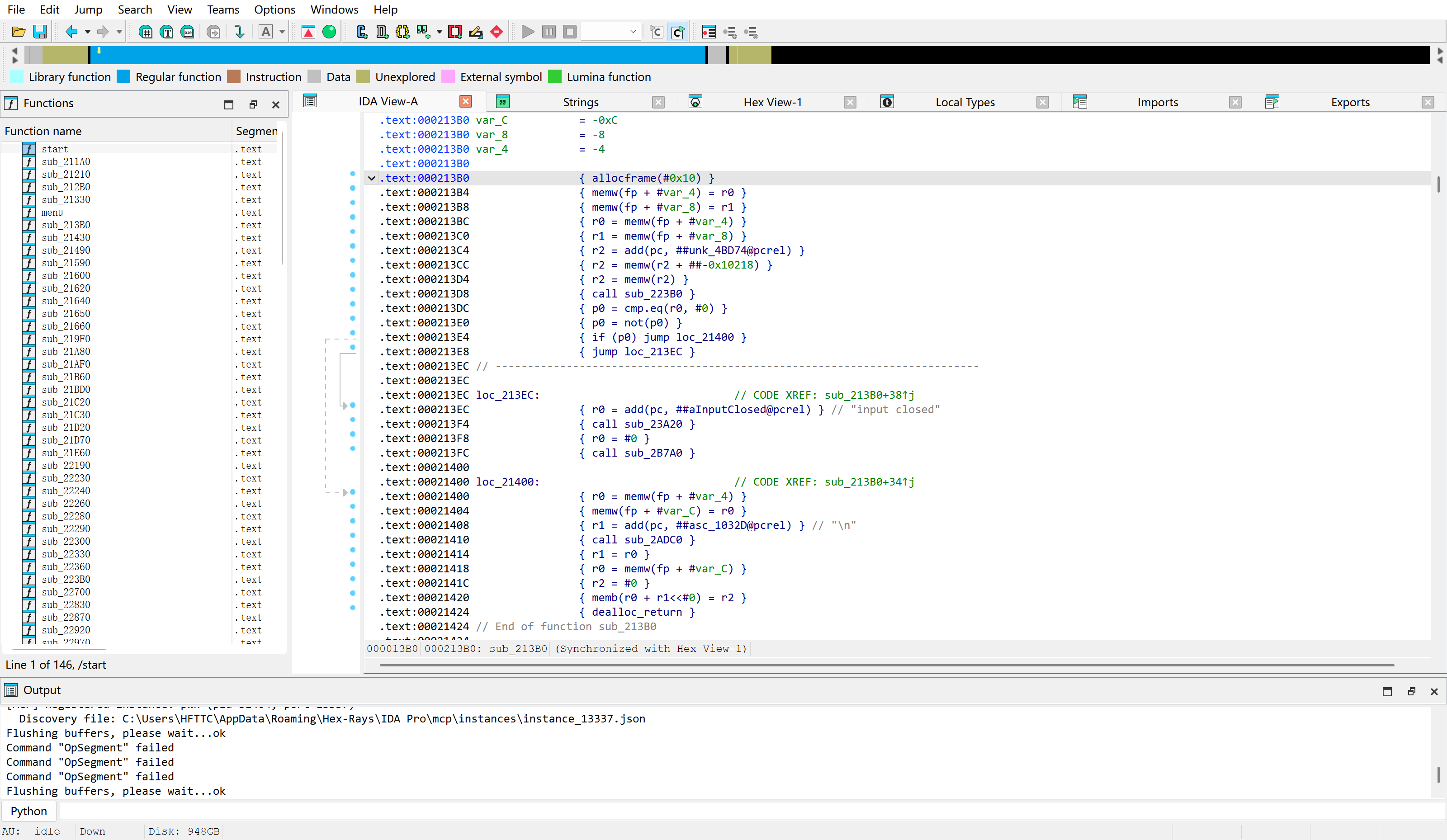Screen dimensions: 1447x840
Task: Click the pencil edit icon
Action: (475, 32)
